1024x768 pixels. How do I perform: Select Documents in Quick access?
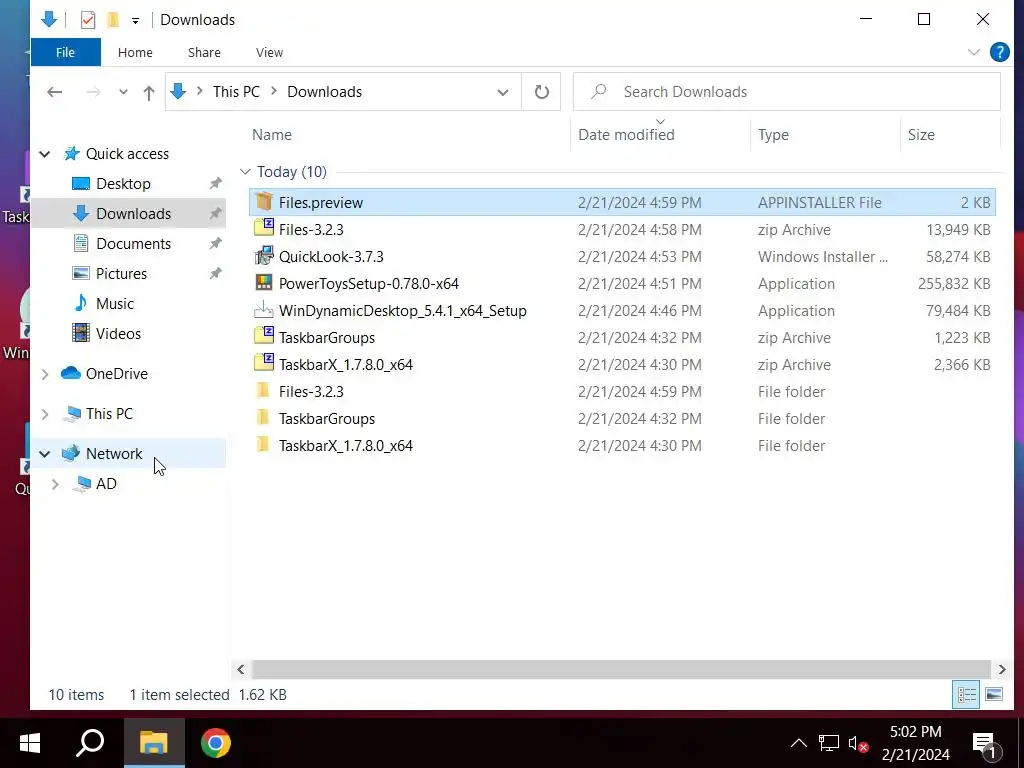click(x=133, y=244)
